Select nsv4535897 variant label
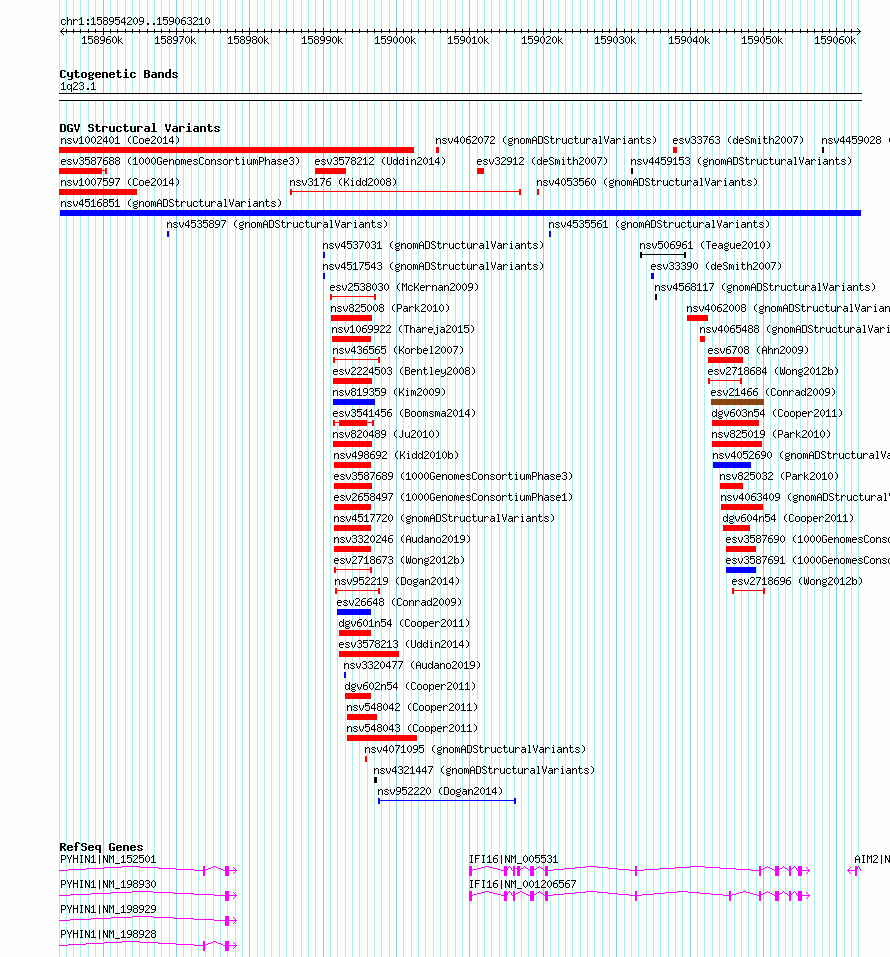Screen dimensions: 890x957 coord(277,225)
